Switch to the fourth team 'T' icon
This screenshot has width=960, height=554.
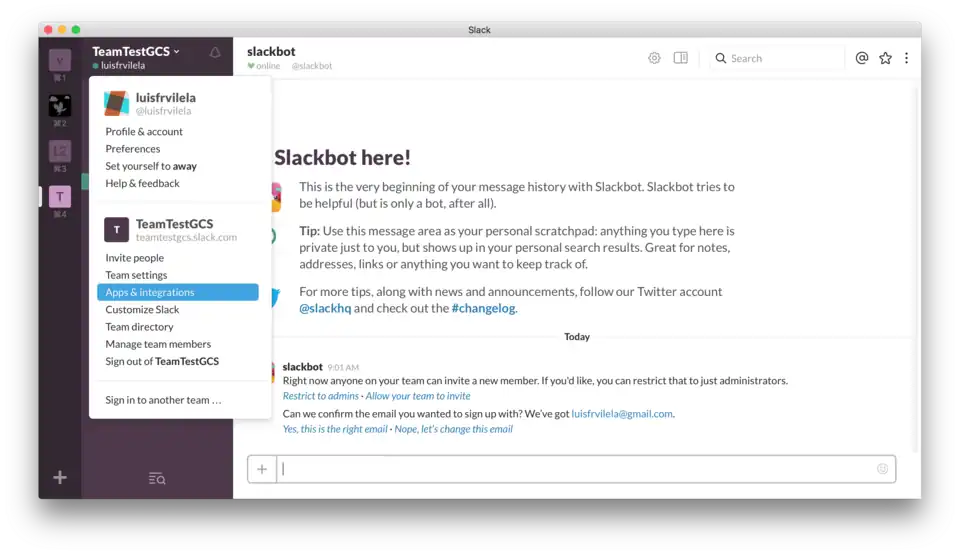pos(60,197)
